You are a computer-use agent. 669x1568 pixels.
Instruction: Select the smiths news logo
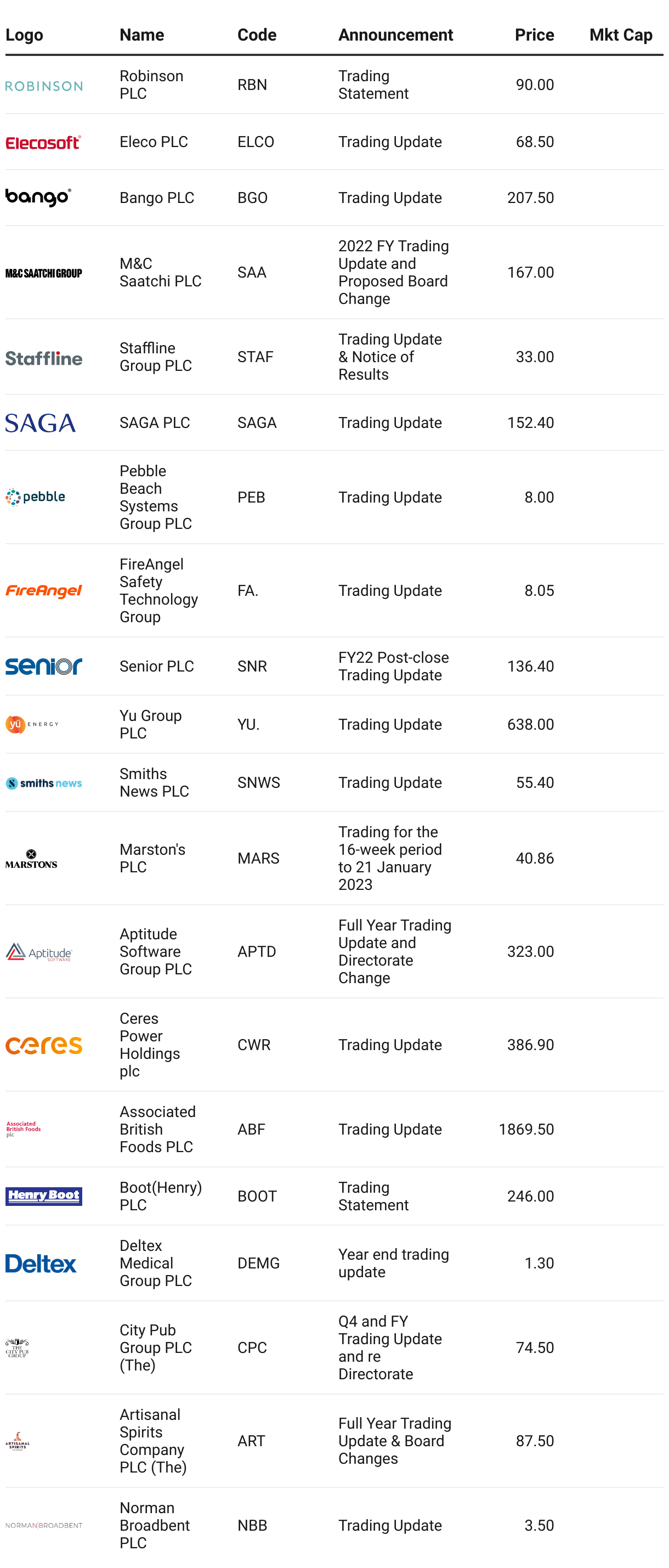pyautogui.click(x=44, y=783)
